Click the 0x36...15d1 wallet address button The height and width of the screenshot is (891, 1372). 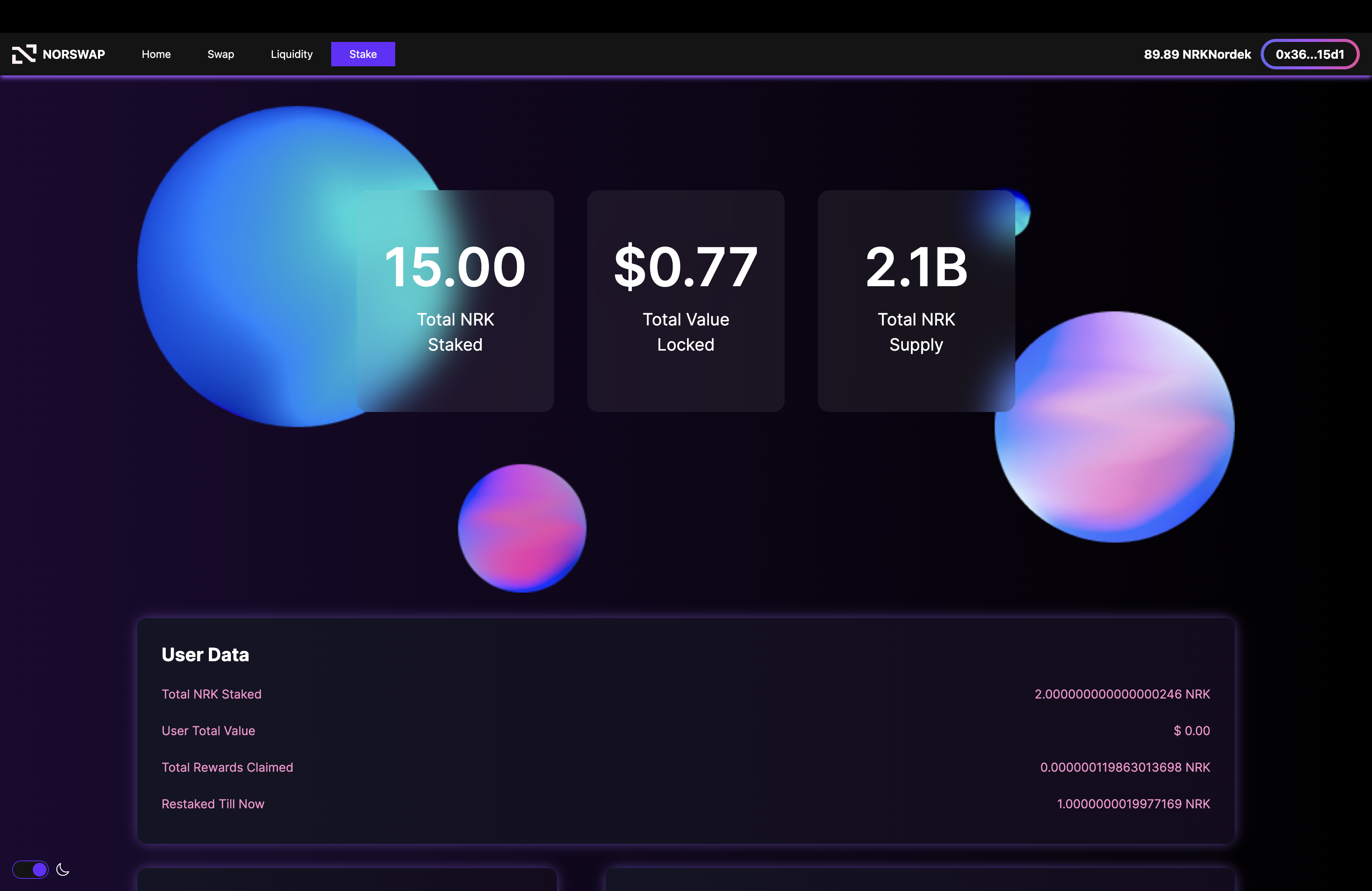[1310, 54]
